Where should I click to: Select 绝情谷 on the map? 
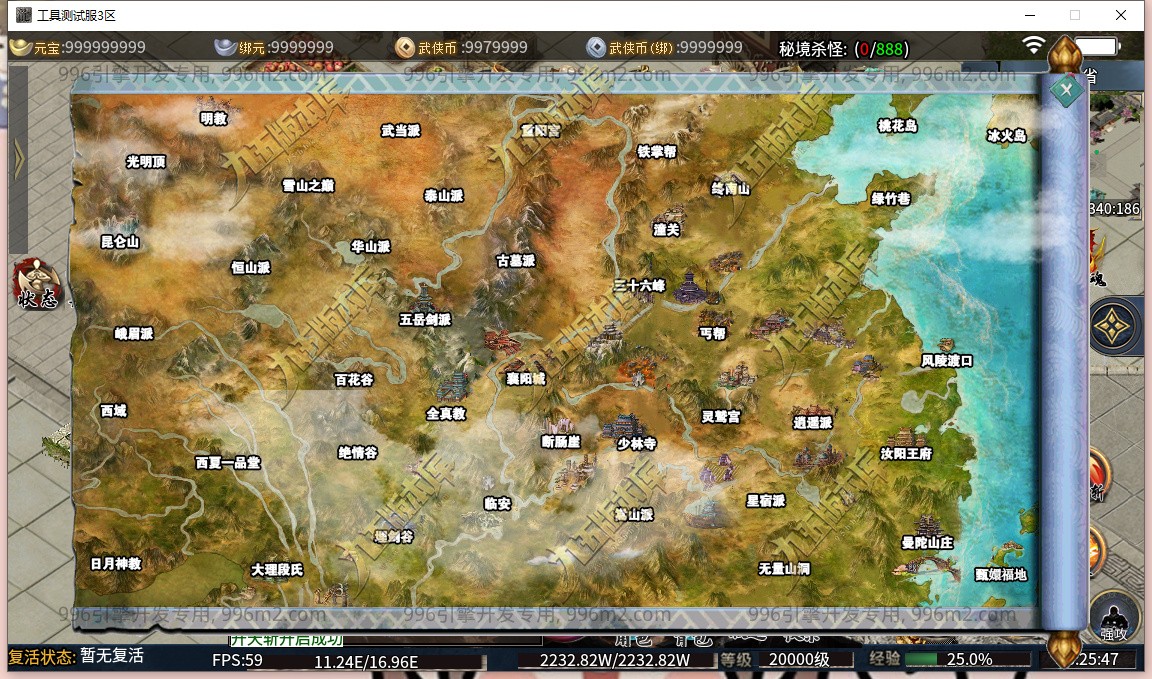coord(358,453)
